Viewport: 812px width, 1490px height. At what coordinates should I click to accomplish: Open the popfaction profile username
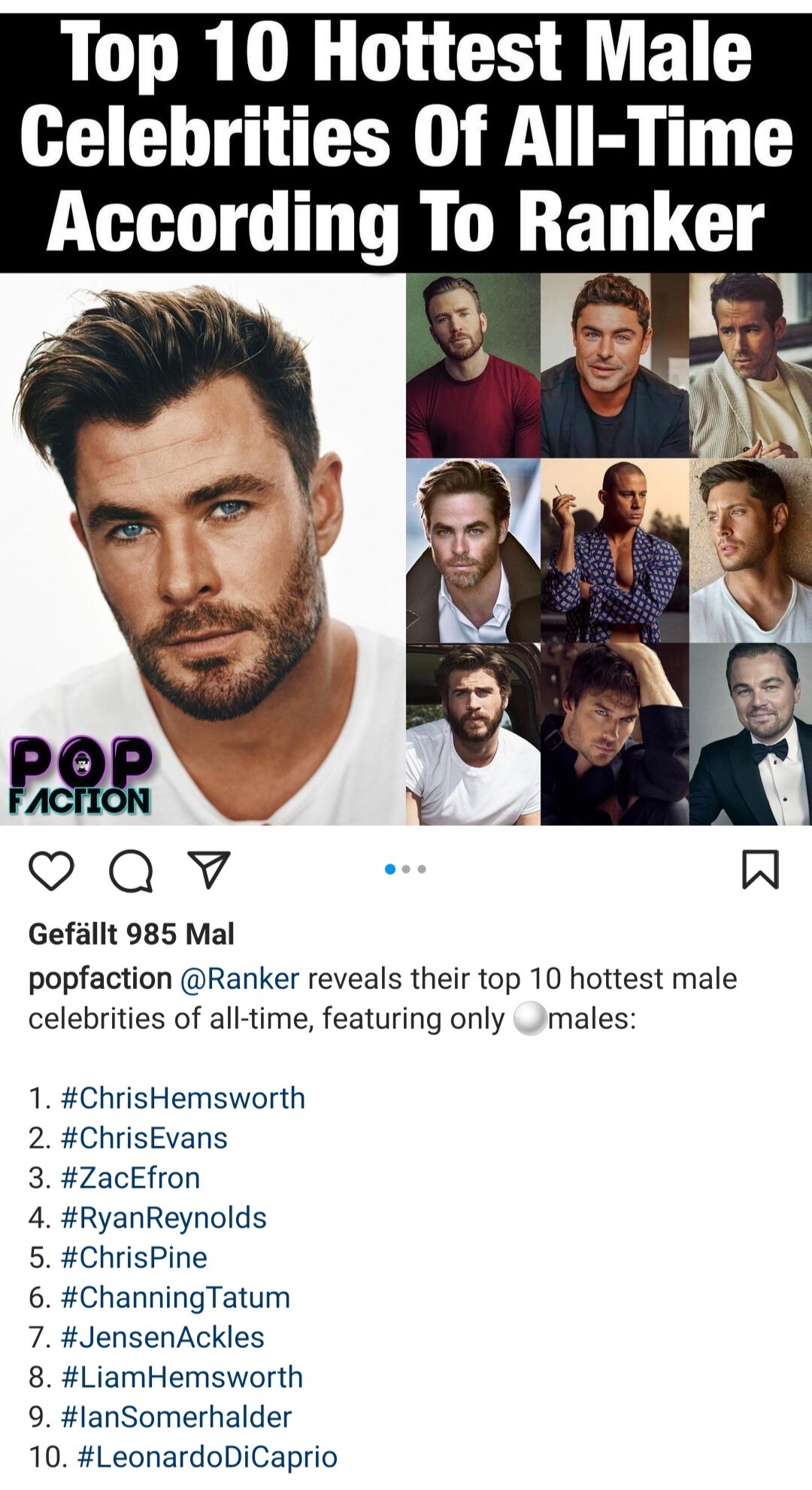pos(100,979)
